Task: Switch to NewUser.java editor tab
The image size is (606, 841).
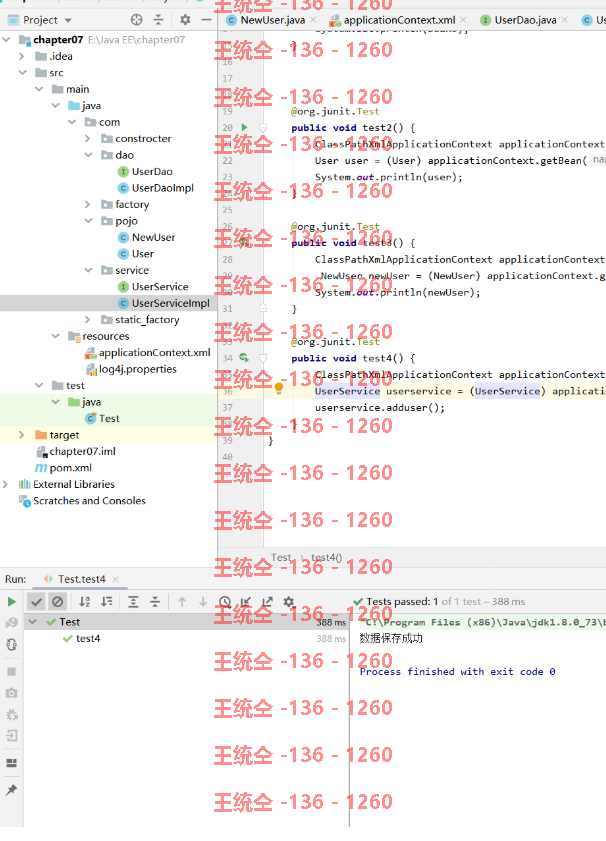Action: point(272,20)
